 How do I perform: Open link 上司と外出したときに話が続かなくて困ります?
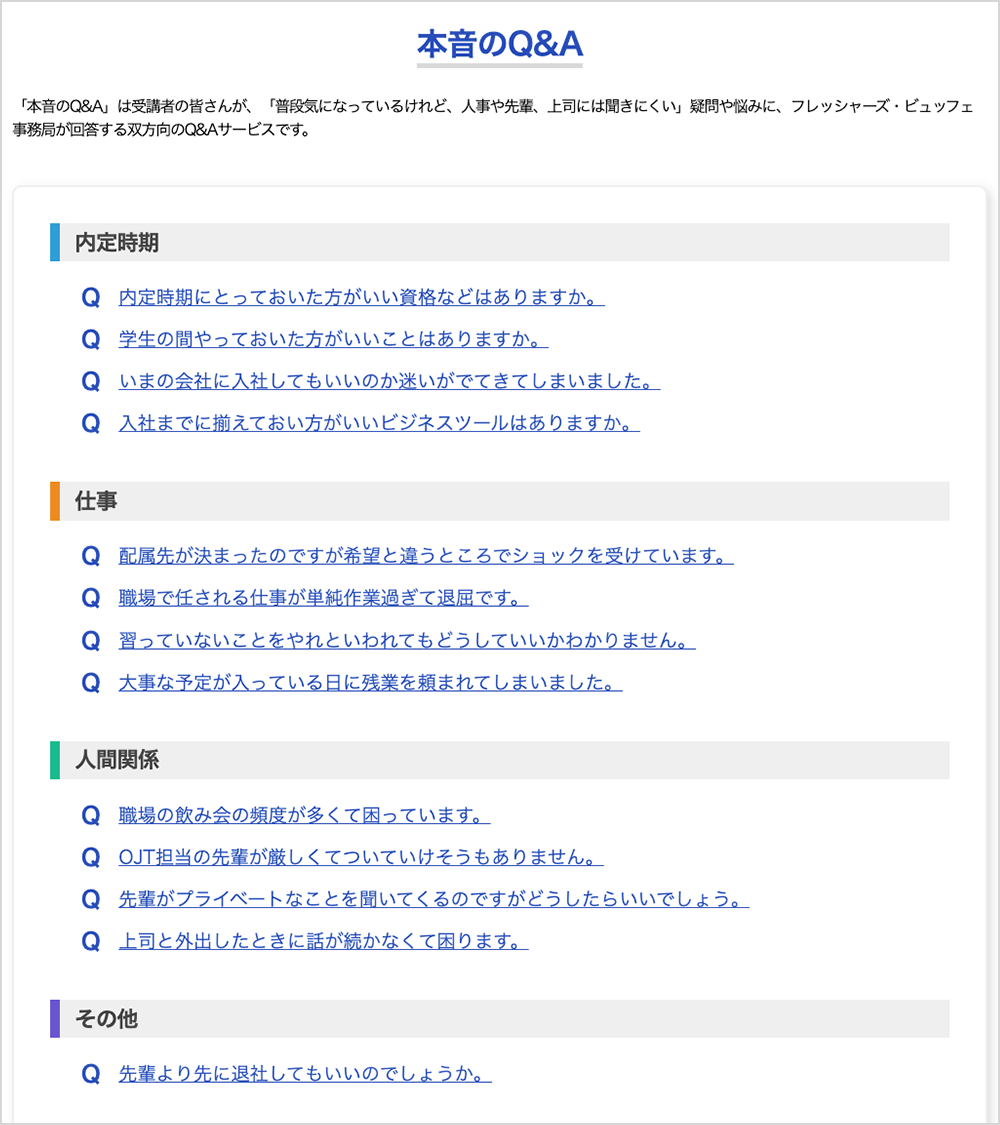pos(324,941)
